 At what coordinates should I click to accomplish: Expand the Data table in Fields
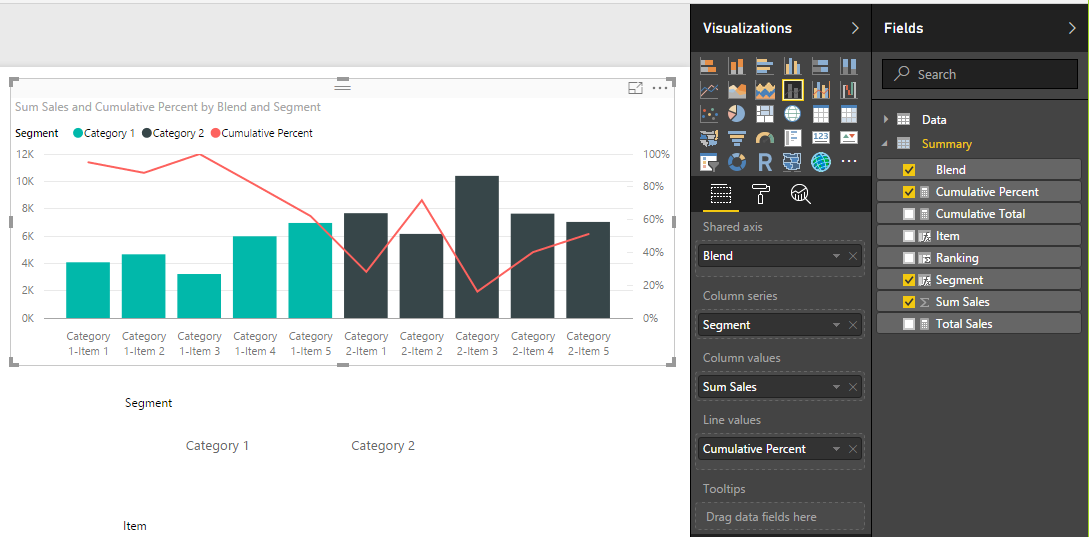point(886,119)
